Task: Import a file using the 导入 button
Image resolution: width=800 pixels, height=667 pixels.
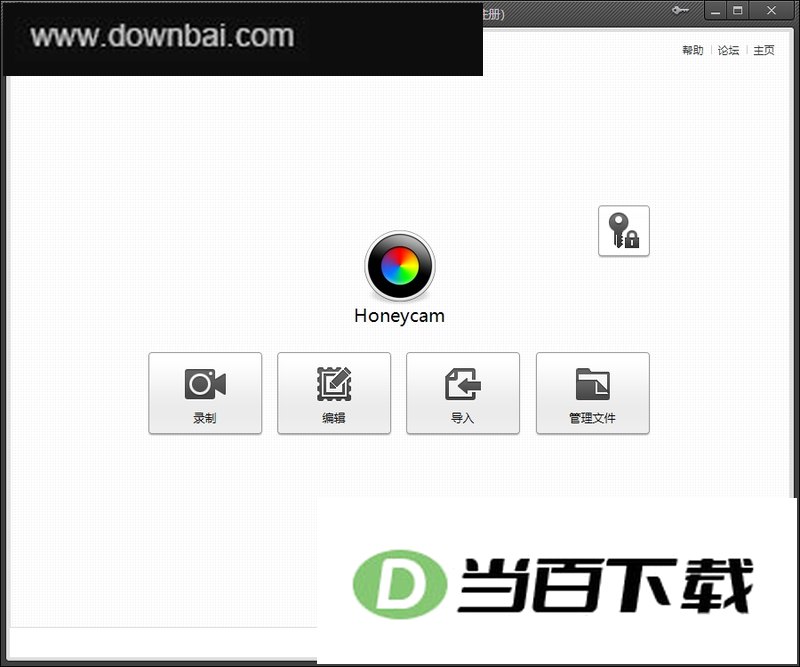Action: point(463,393)
